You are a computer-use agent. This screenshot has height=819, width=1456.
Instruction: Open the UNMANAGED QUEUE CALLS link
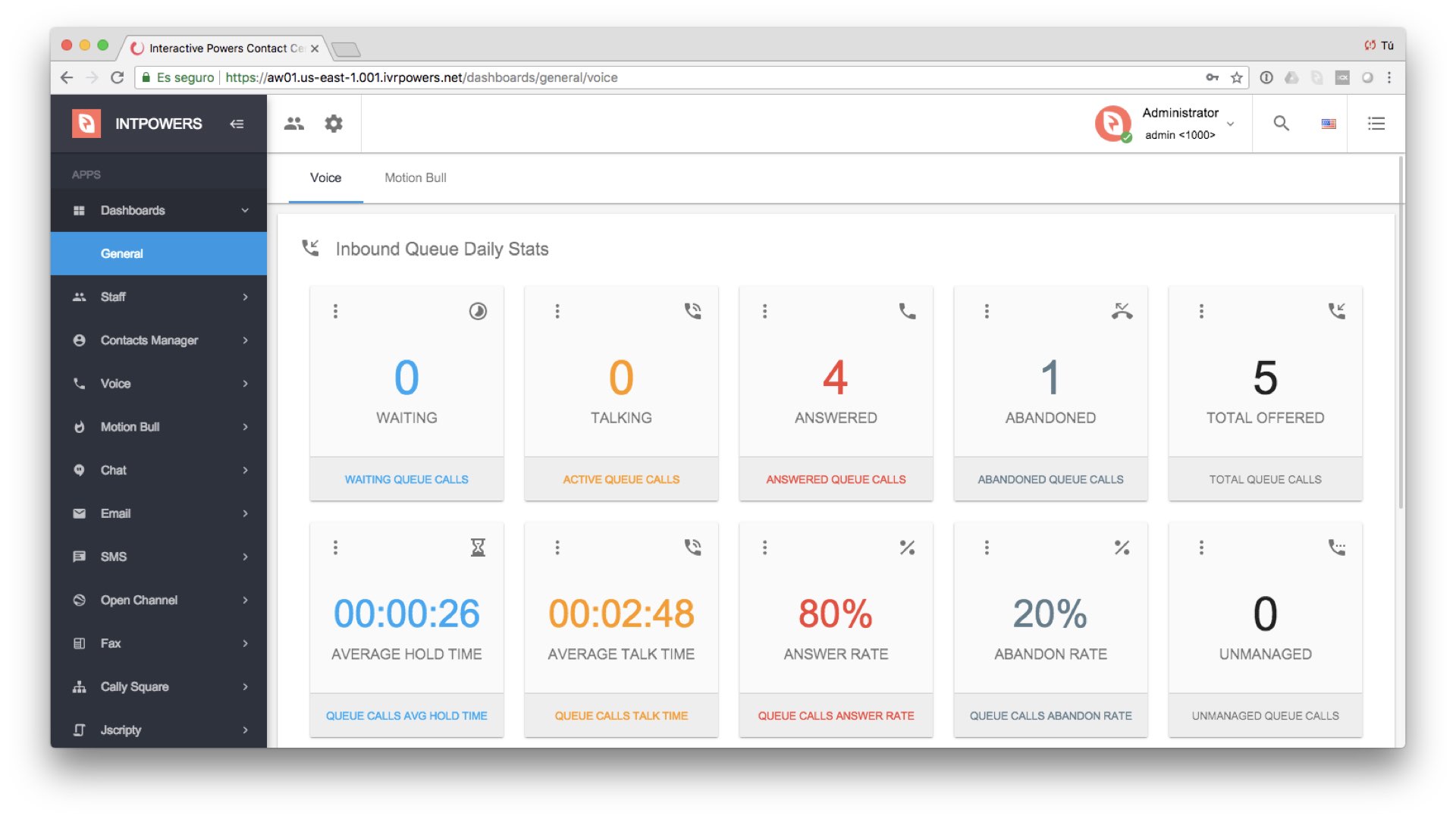tap(1265, 716)
